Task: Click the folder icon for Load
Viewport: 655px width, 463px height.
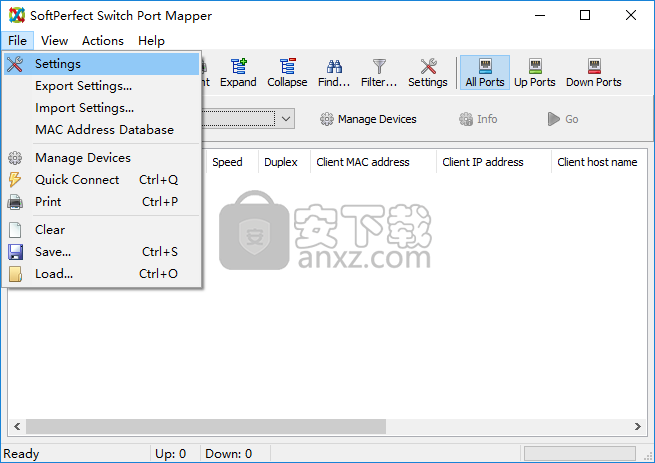Action: pyautogui.click(x=15, y=274)
